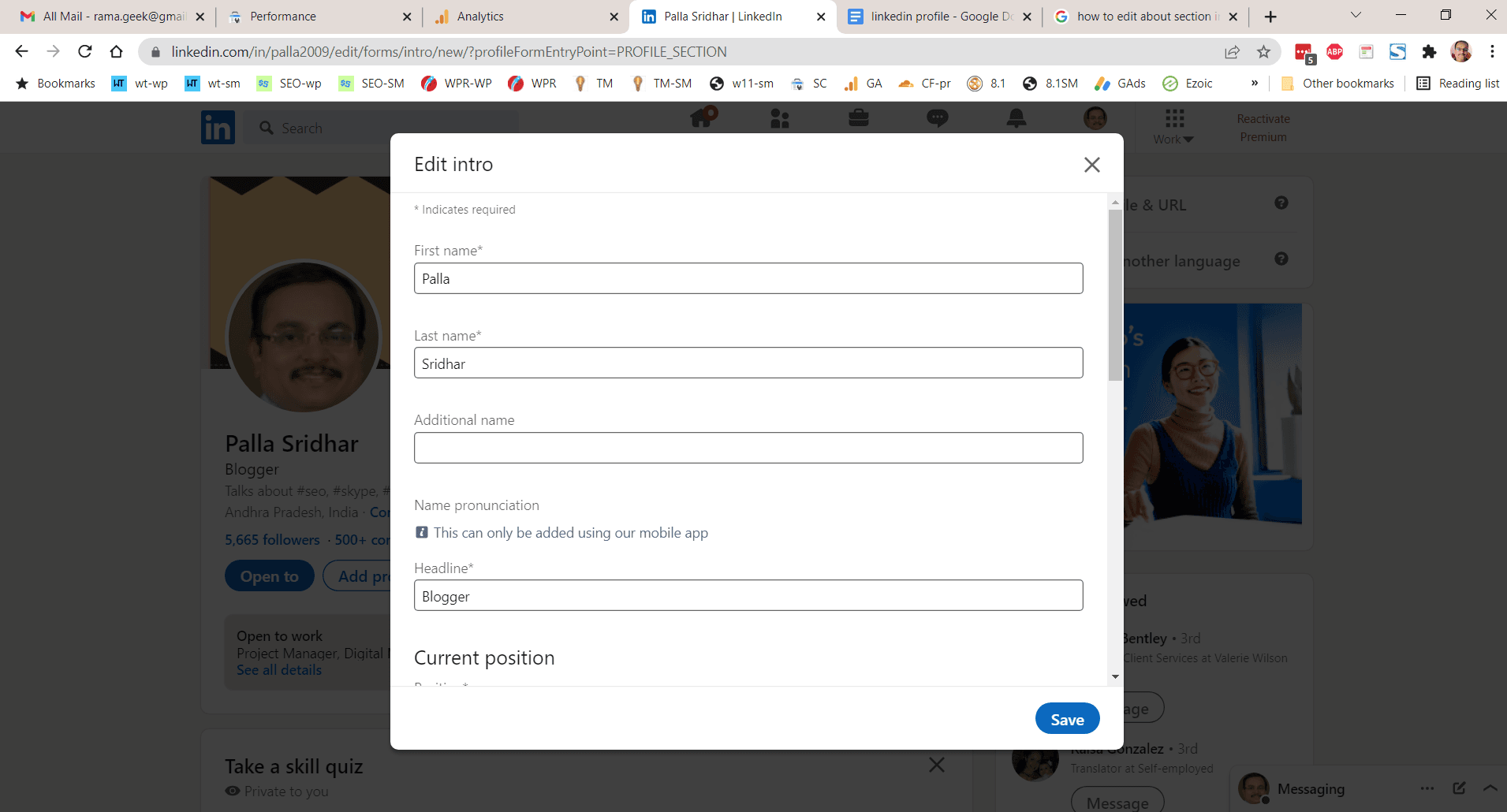Image resolution: width=1507 pixels, height=812 pixels.
Task: Open the Reading list
Action: pos(1458,84)
